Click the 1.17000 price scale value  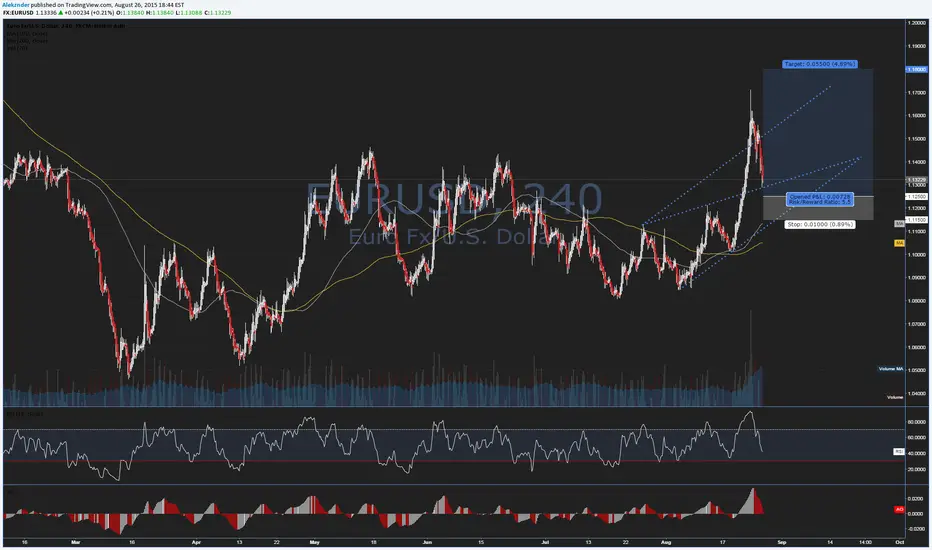917,92
